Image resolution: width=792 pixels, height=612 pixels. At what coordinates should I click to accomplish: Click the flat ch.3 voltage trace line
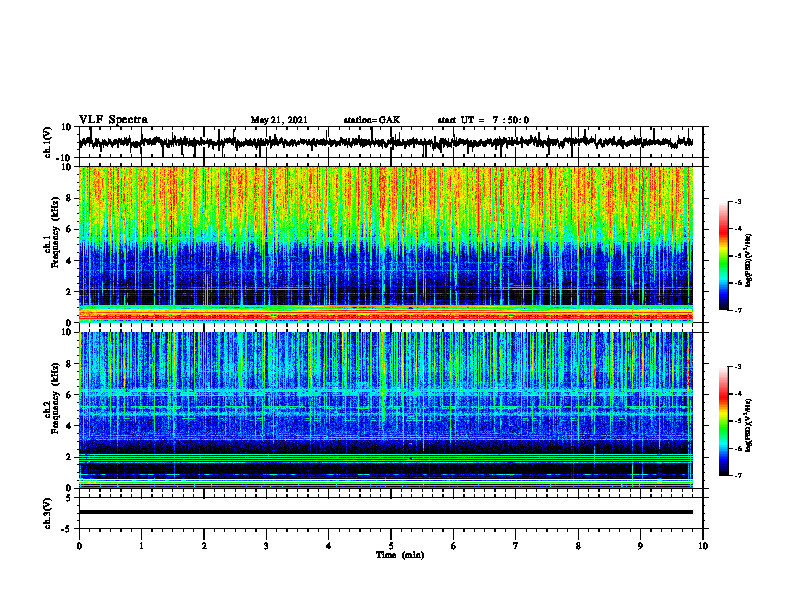(386, 512)
